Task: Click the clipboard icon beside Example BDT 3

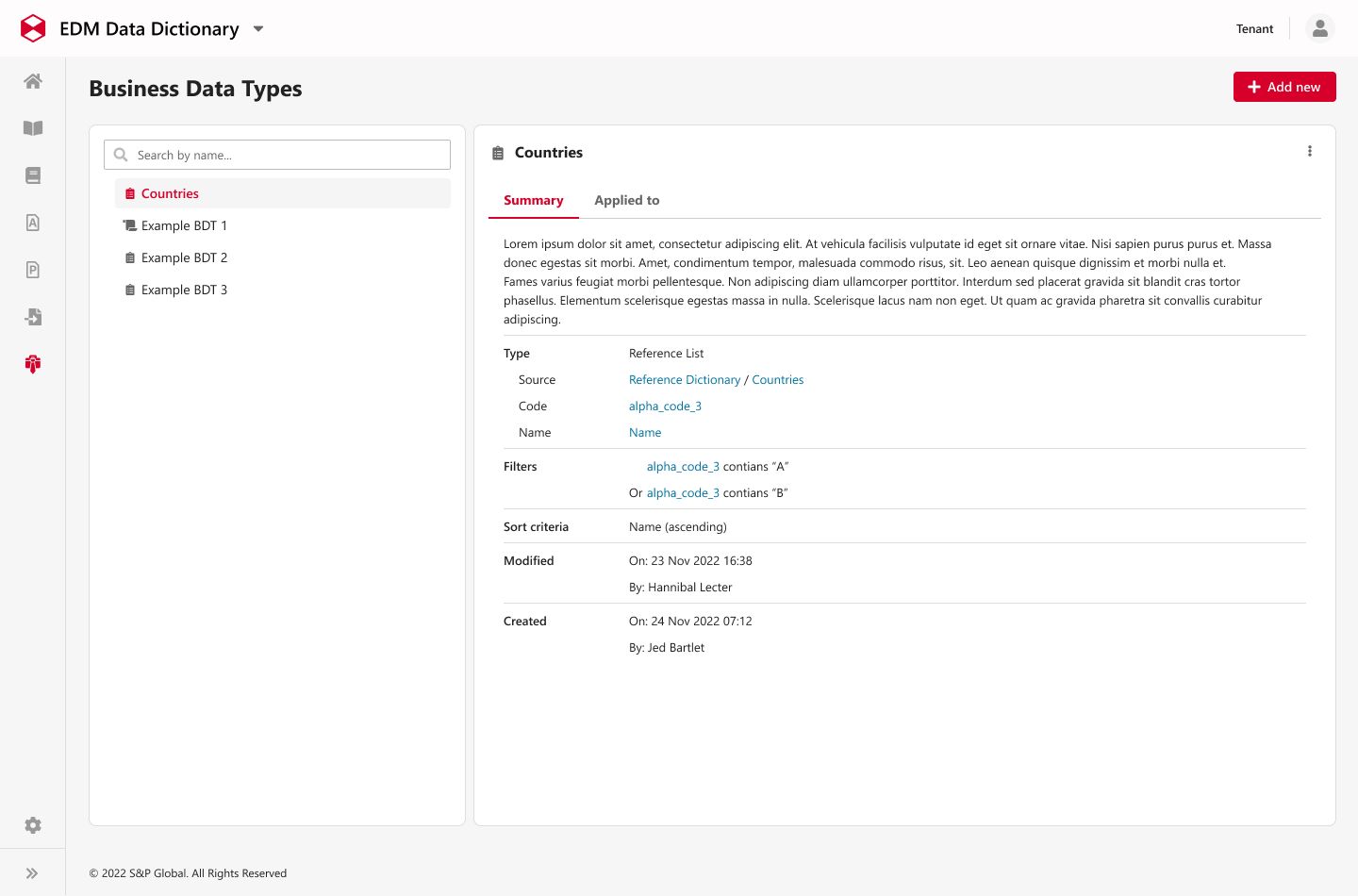Action: click(x=130, y=290)
